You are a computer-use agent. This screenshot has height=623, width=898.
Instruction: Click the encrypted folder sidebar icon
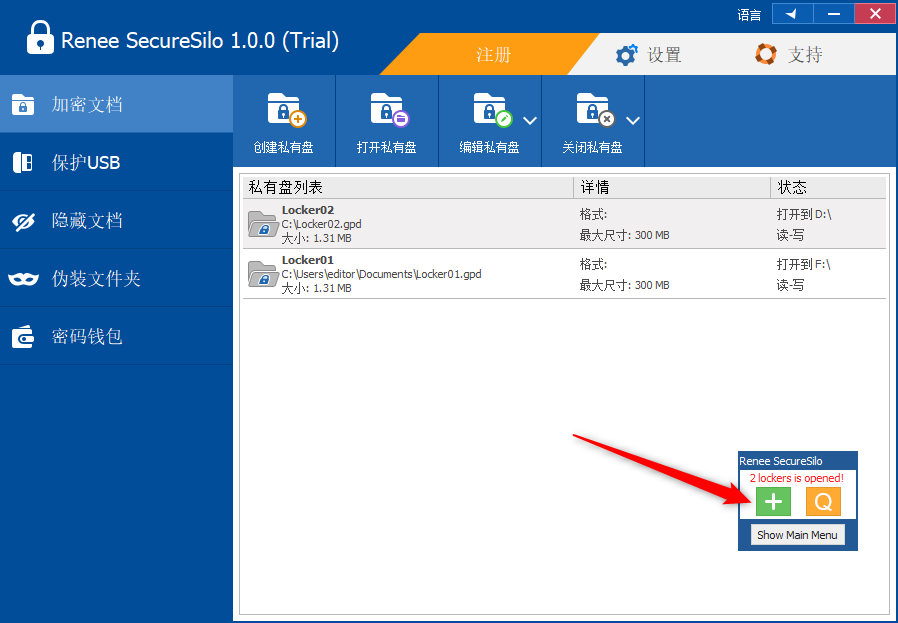tap(23, 105)
